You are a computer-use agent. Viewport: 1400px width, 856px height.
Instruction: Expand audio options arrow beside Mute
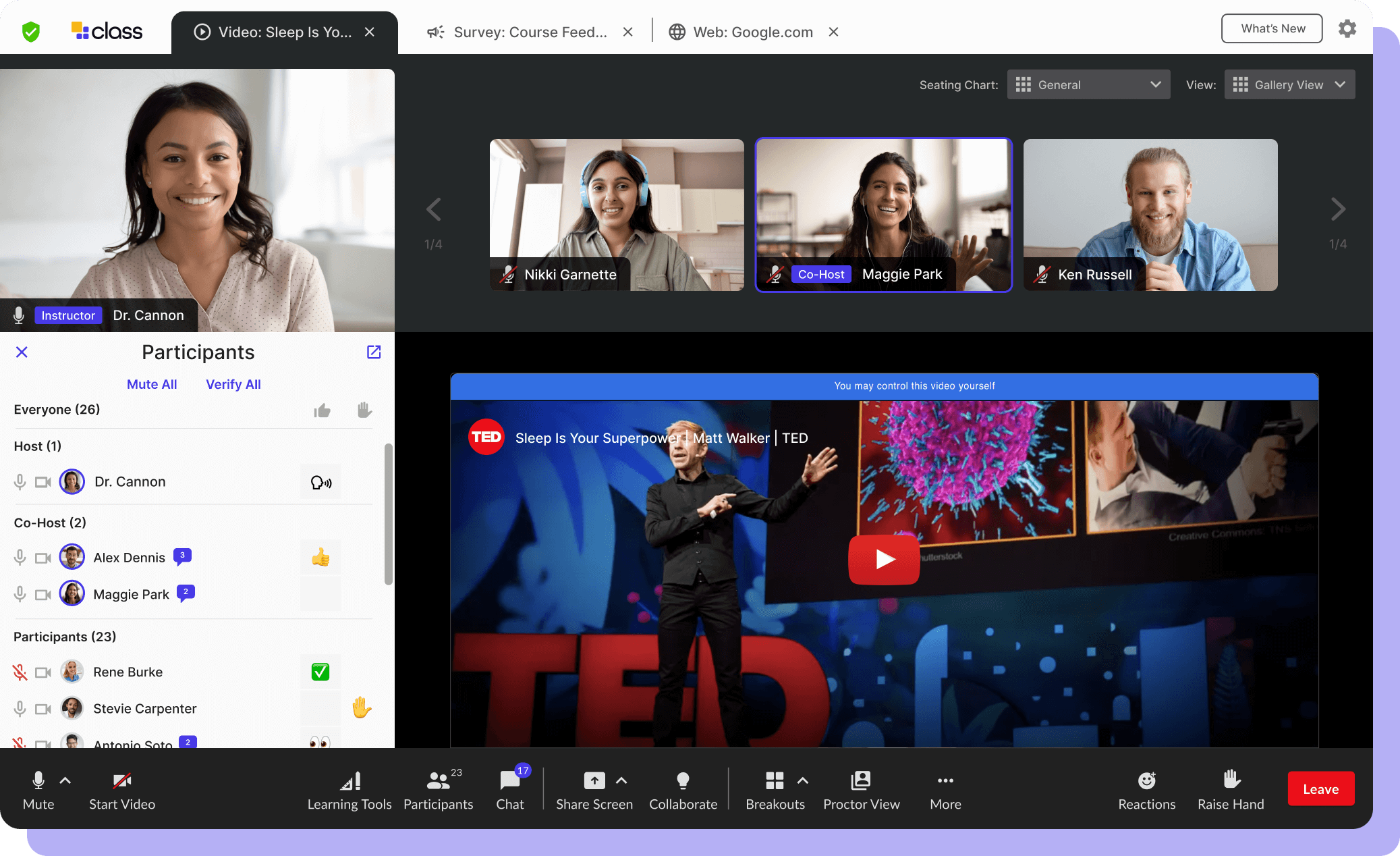coord(65,780)
